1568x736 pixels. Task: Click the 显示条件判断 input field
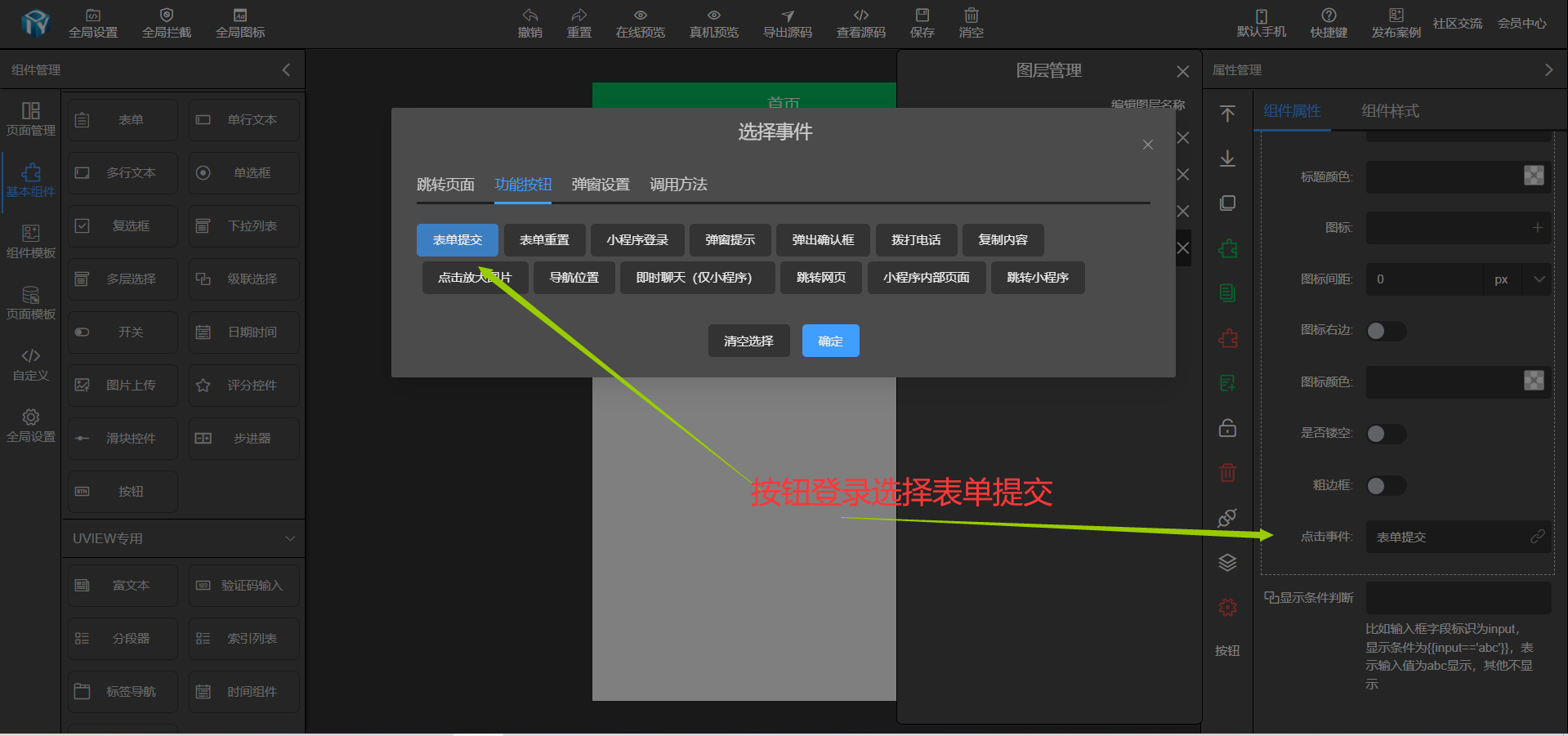point(1459,598)
